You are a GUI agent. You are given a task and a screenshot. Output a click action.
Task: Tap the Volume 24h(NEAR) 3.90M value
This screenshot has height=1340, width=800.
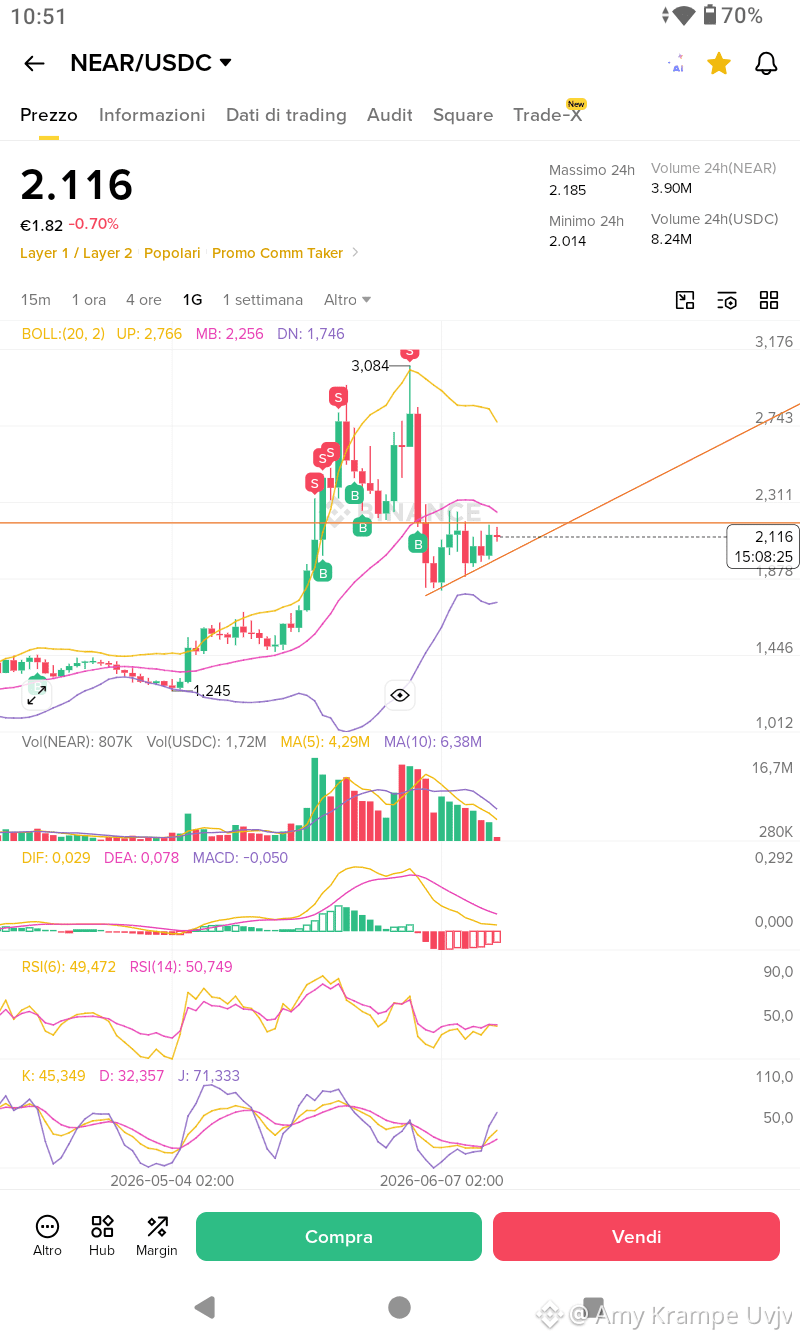tap(671, 188)
